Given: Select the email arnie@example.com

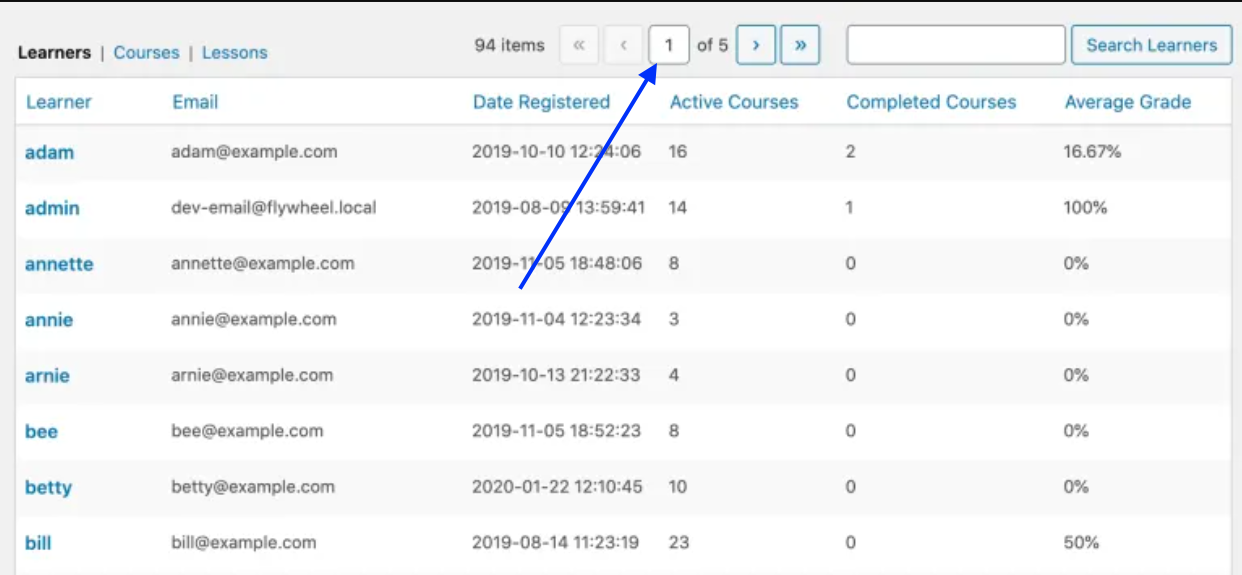Looking at the screenshot, I should (x=252, y=376).
